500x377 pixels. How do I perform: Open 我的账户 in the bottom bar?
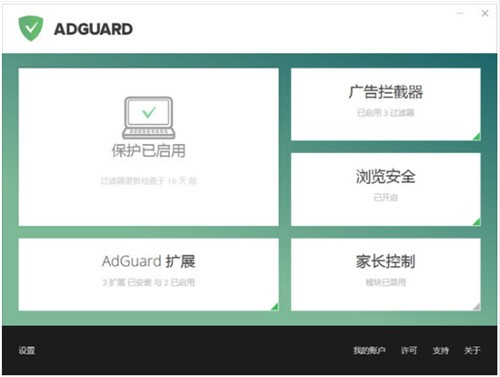pos(369,350)
